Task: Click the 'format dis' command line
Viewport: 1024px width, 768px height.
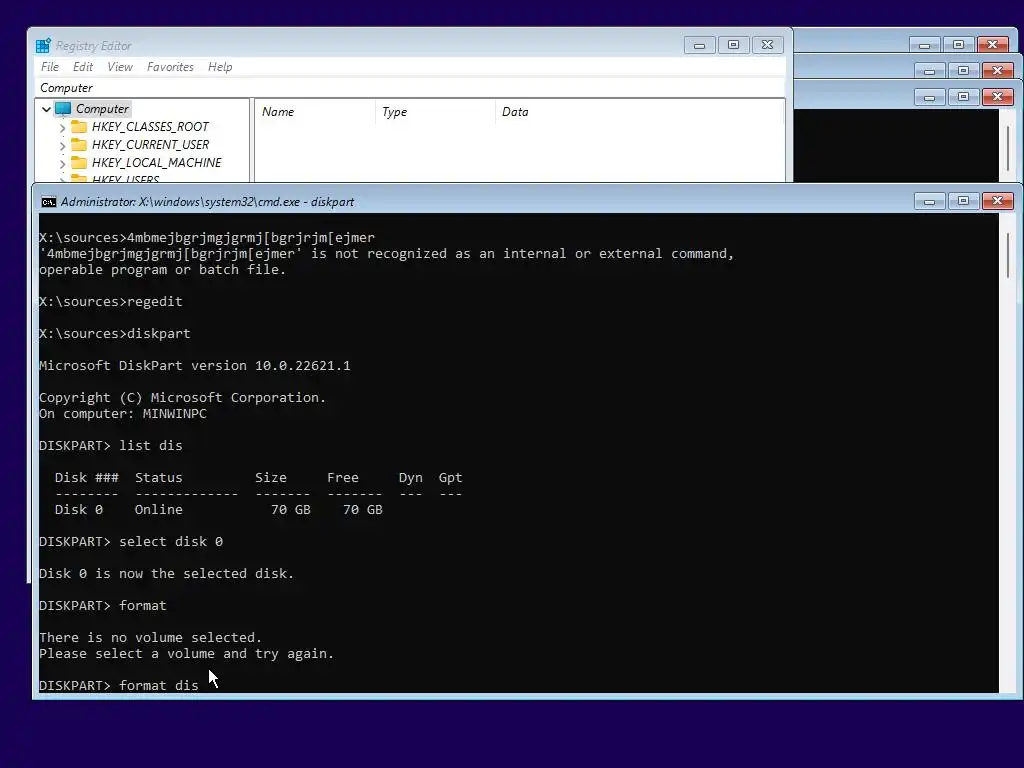Action: 119,685
